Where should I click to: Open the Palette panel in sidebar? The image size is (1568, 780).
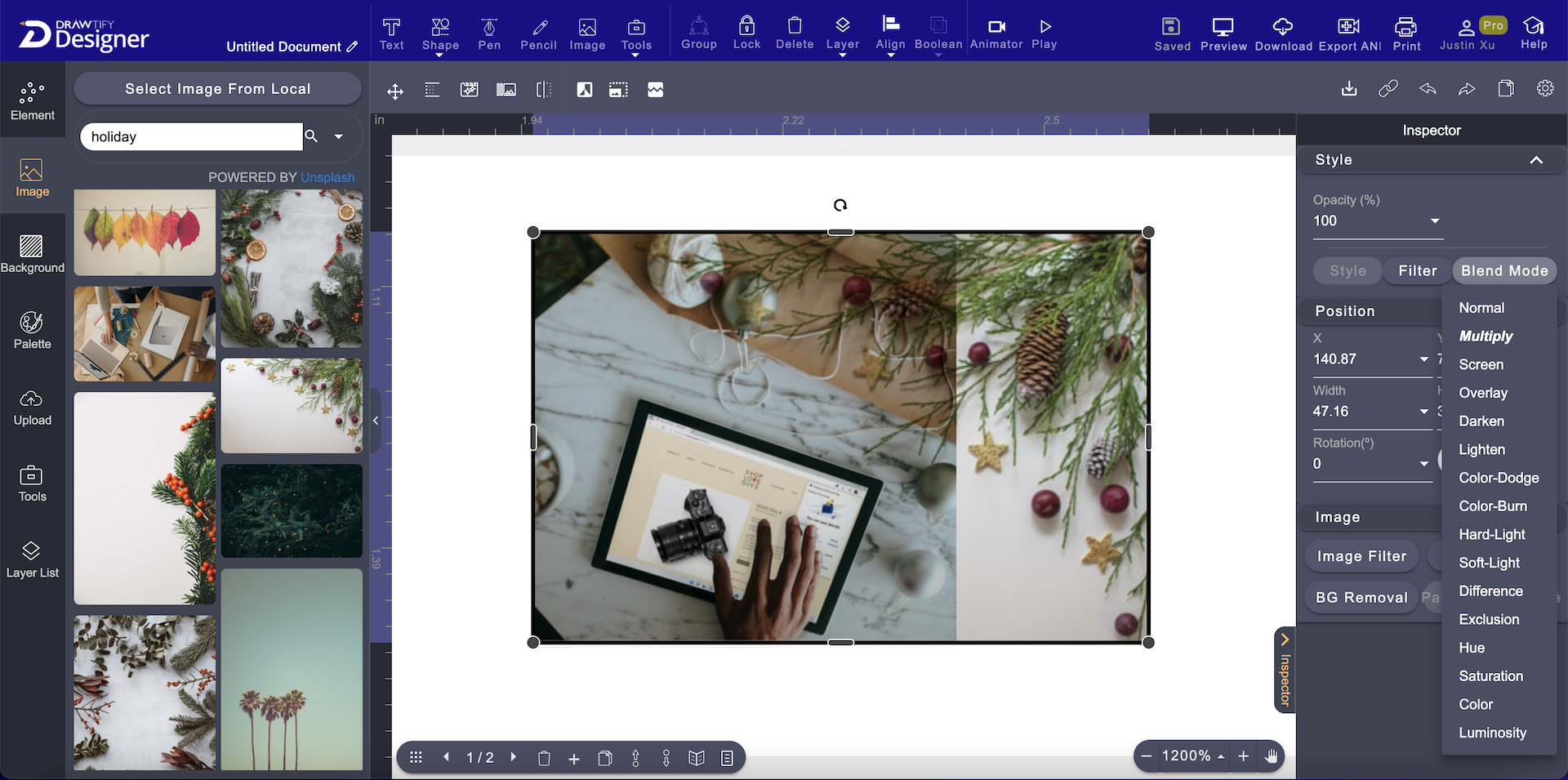click(33, 330)
